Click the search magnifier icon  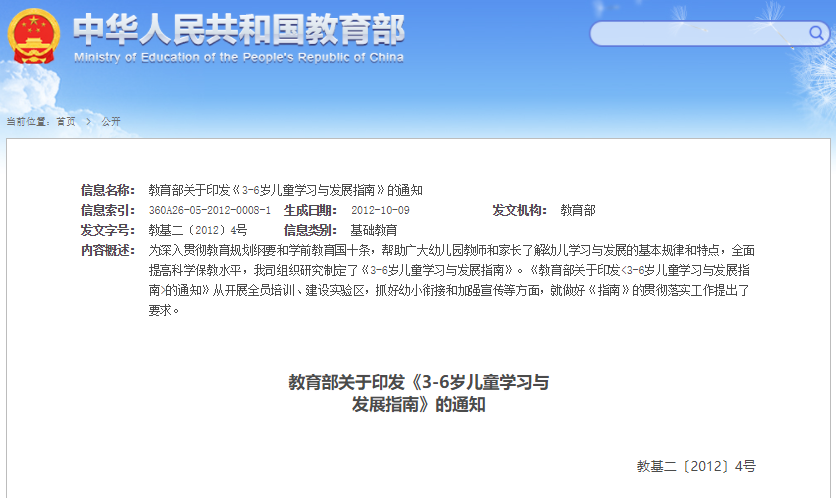816,33
